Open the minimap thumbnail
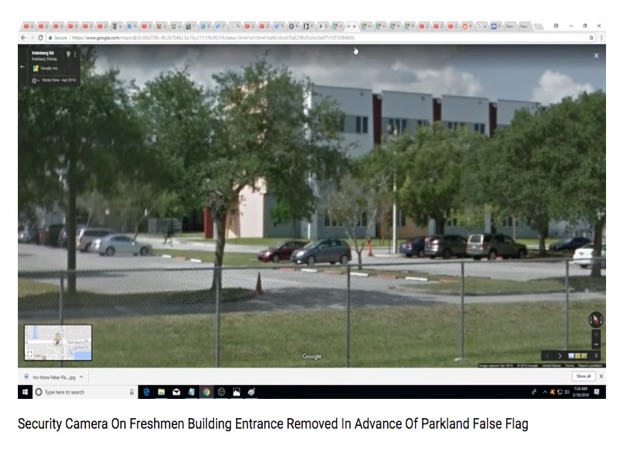Viewport: 626px width, 460px height. (58, 342)
